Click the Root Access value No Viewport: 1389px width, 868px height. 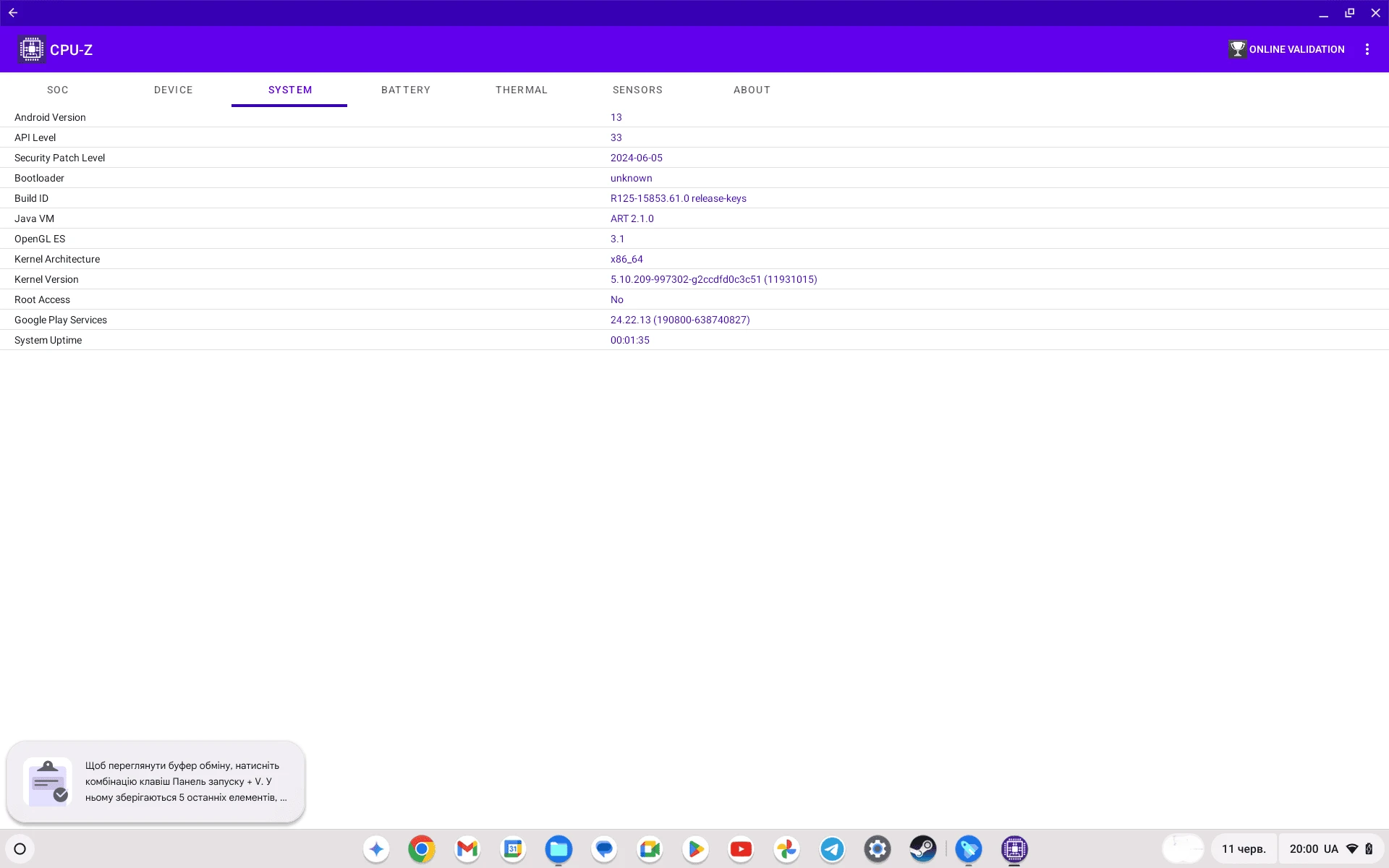coord(617,299)
